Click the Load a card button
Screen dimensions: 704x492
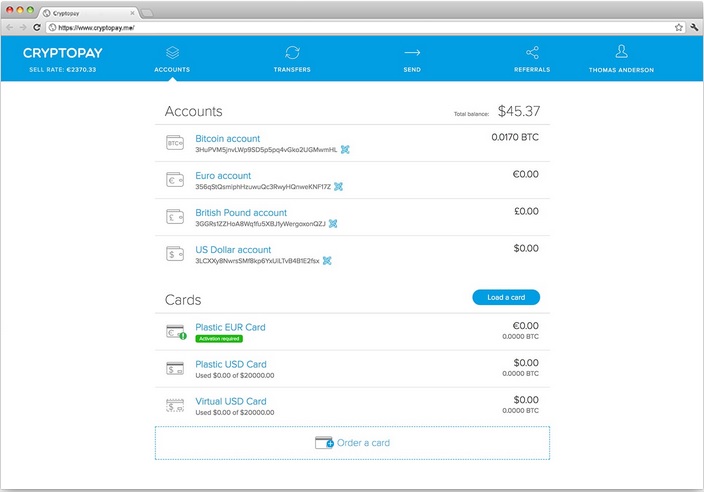click(506, 297)
